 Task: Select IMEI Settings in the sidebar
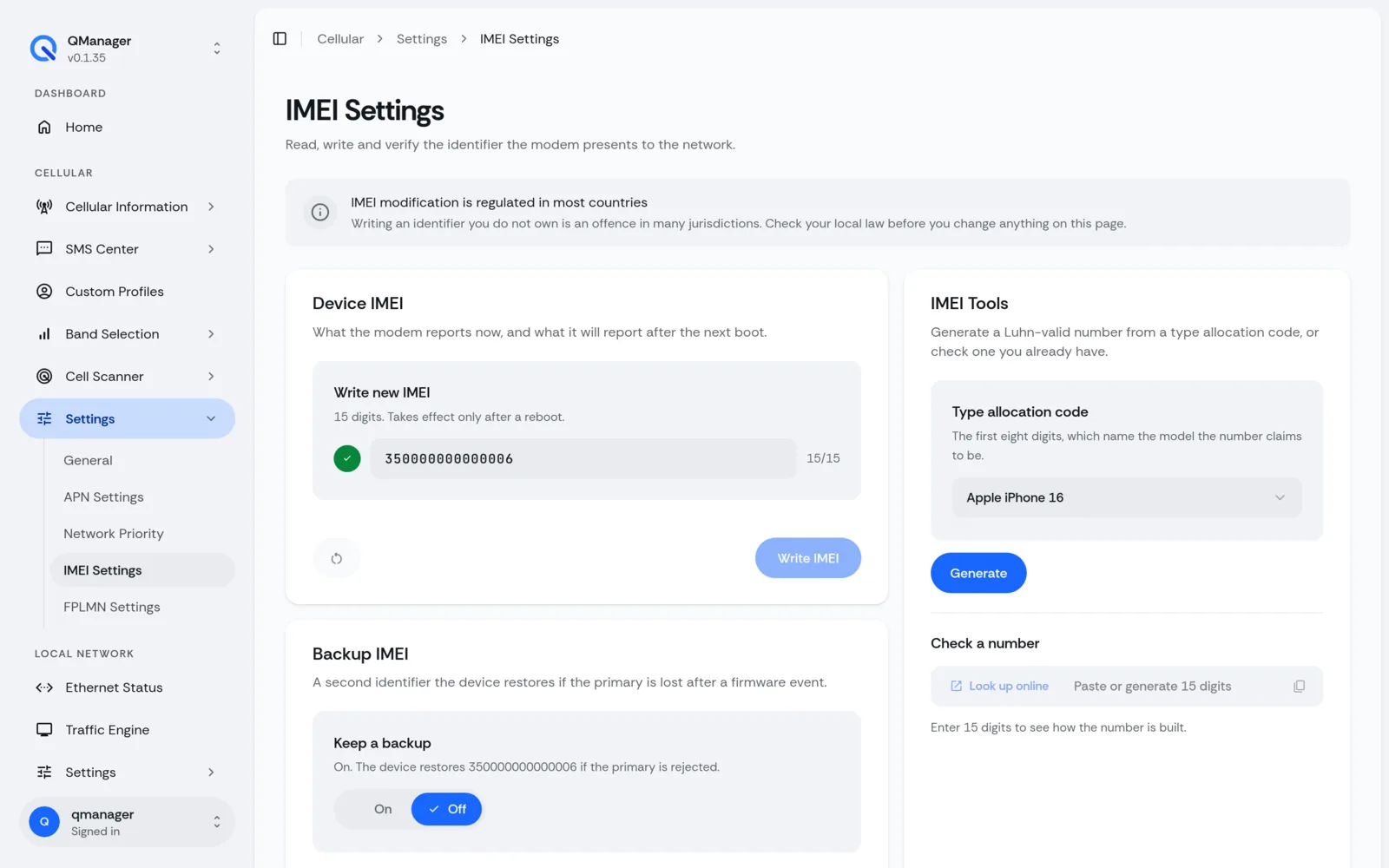coord(142,570)
